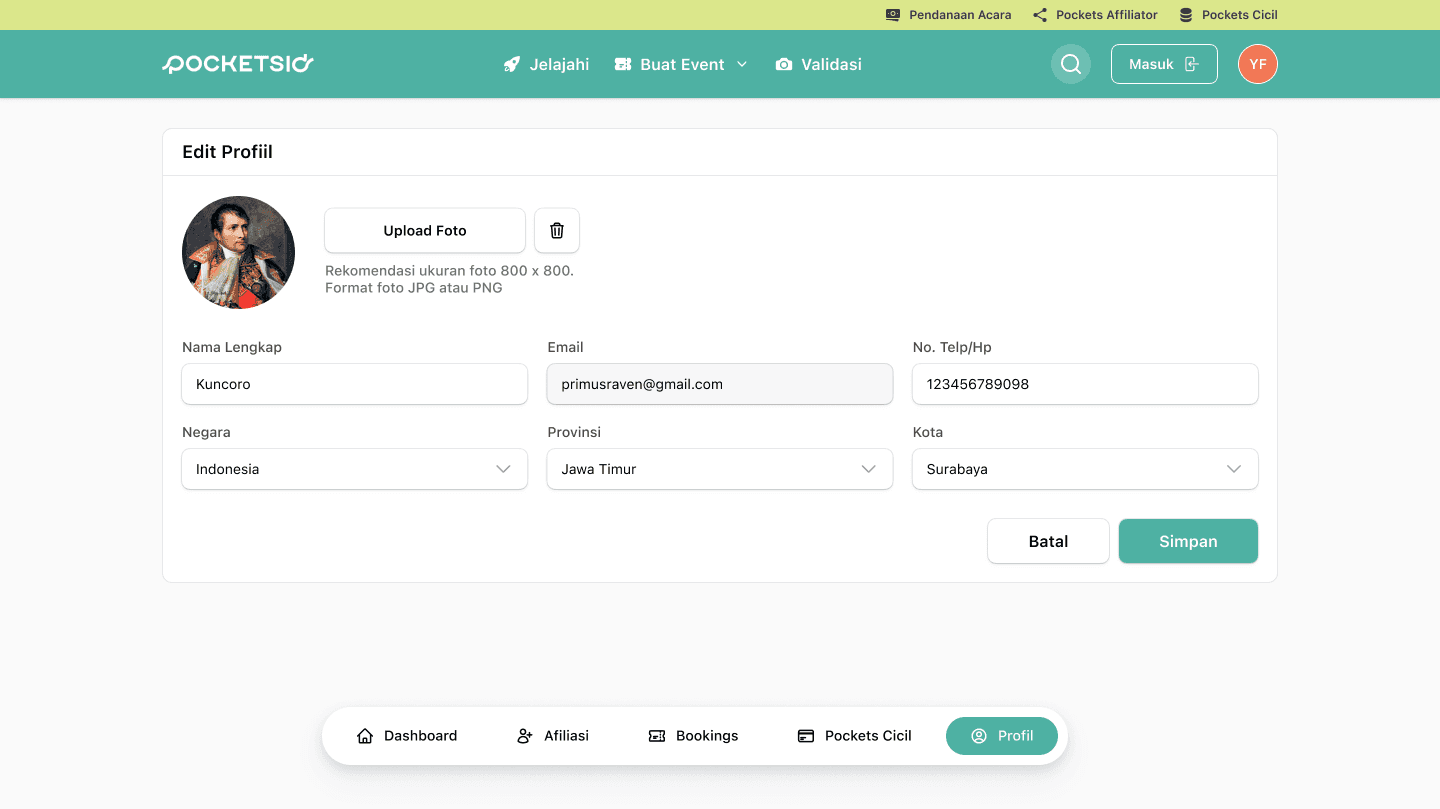Click the Masuk button

click(1164, 64)
